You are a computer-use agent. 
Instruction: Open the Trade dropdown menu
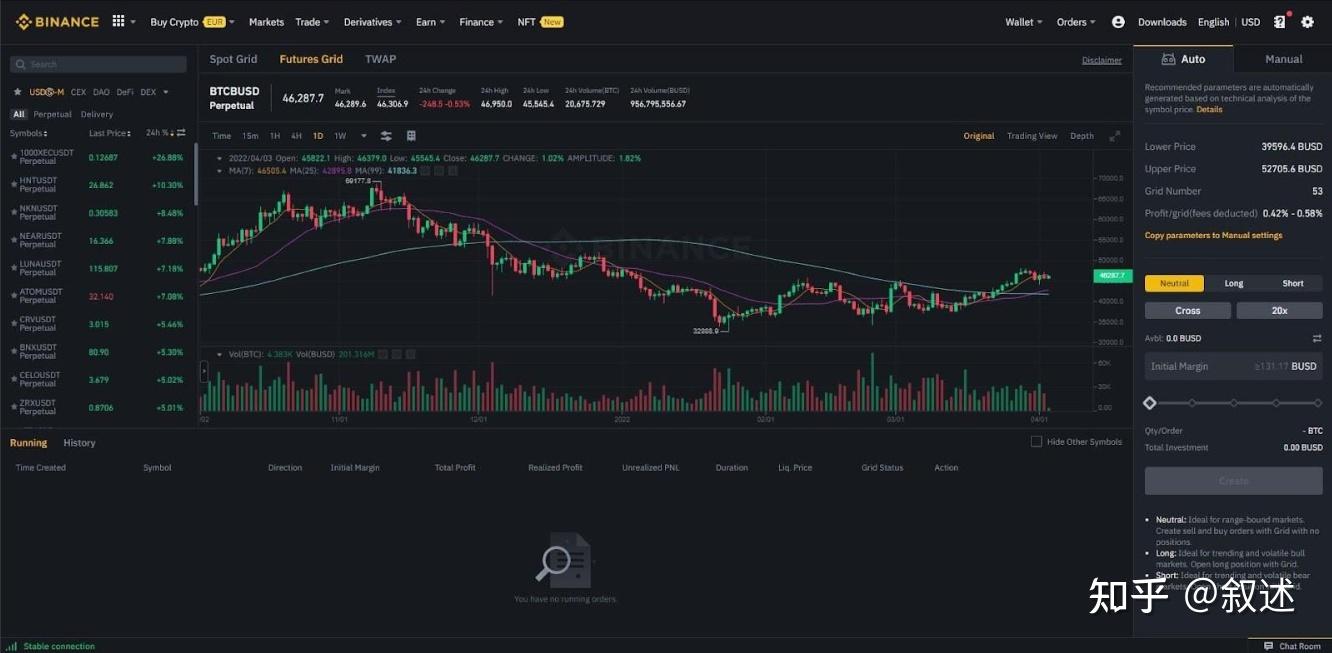coord(312,22)
